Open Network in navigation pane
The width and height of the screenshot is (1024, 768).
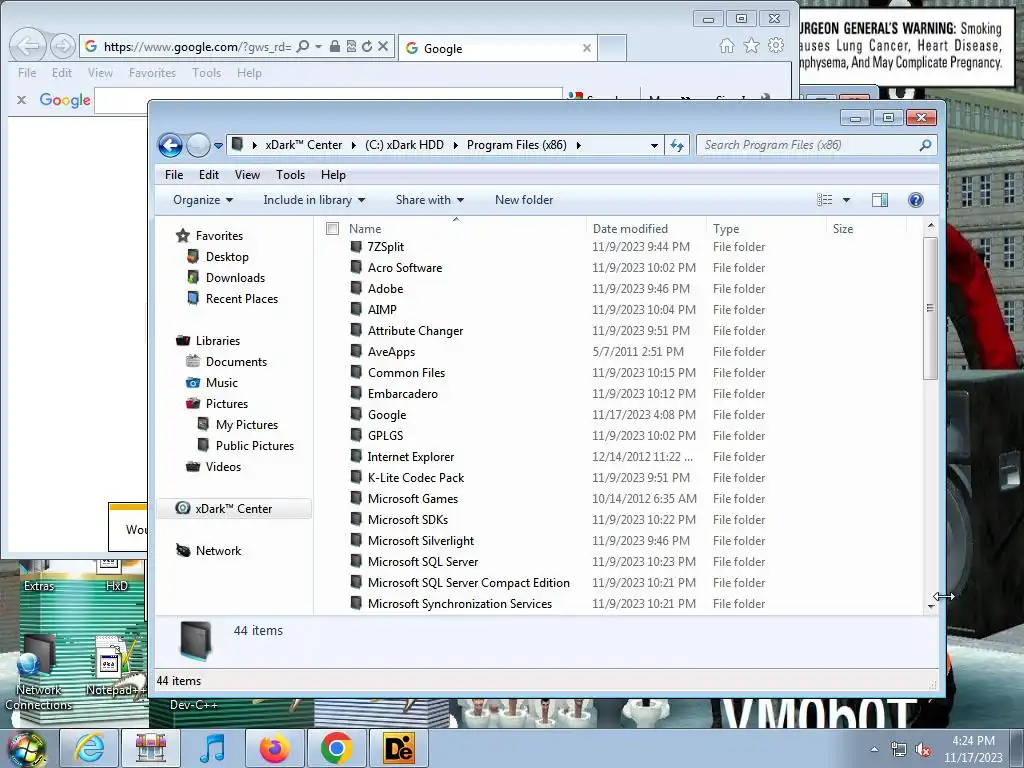(x=218, y=551)
